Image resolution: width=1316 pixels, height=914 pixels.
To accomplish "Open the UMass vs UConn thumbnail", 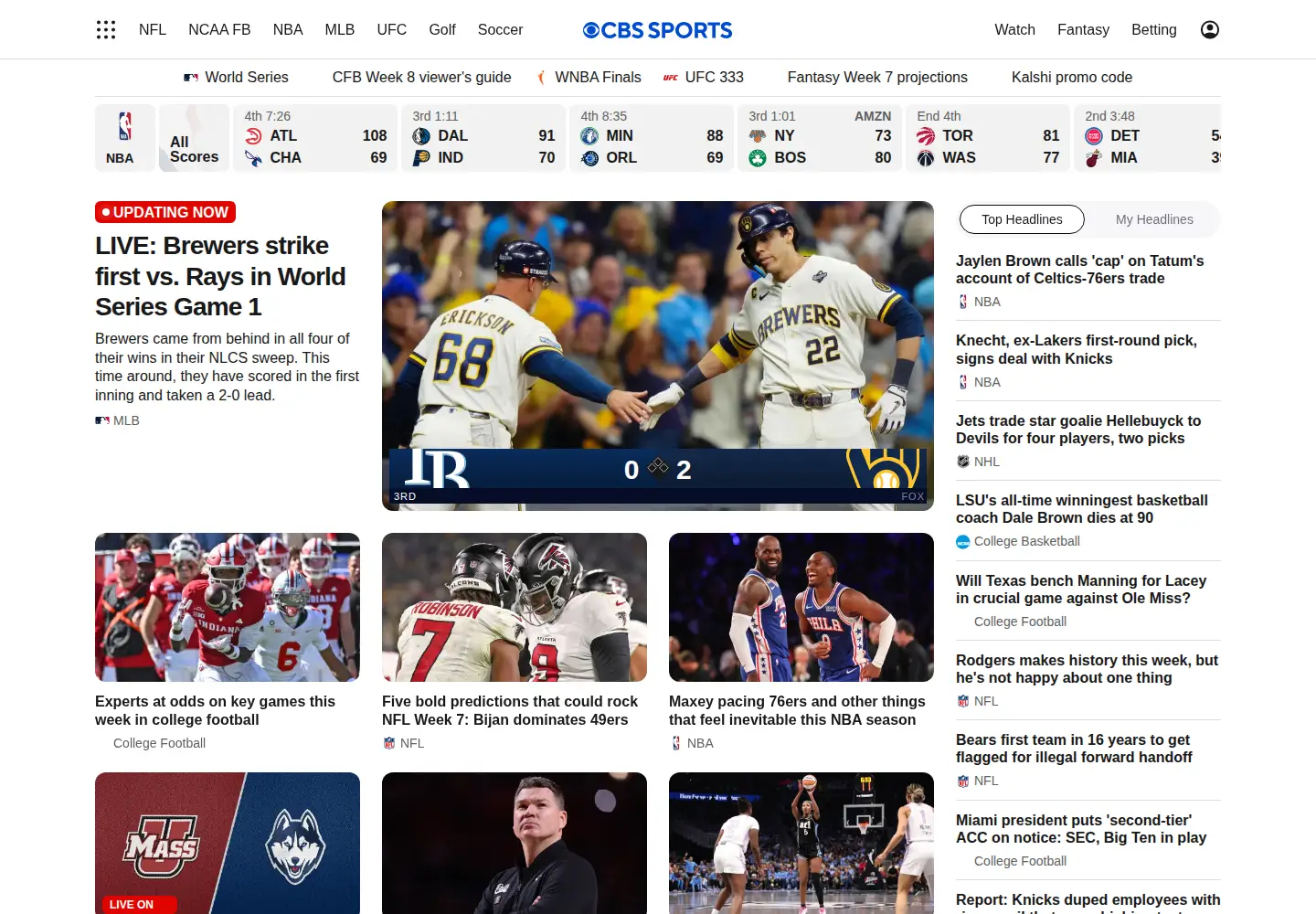I will click(228, 843).
